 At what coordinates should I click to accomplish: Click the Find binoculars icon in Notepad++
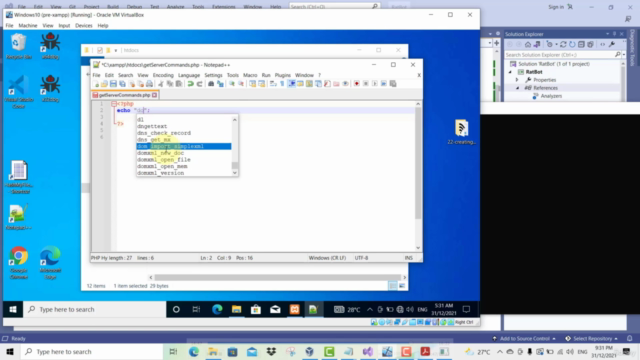(211, 84)
